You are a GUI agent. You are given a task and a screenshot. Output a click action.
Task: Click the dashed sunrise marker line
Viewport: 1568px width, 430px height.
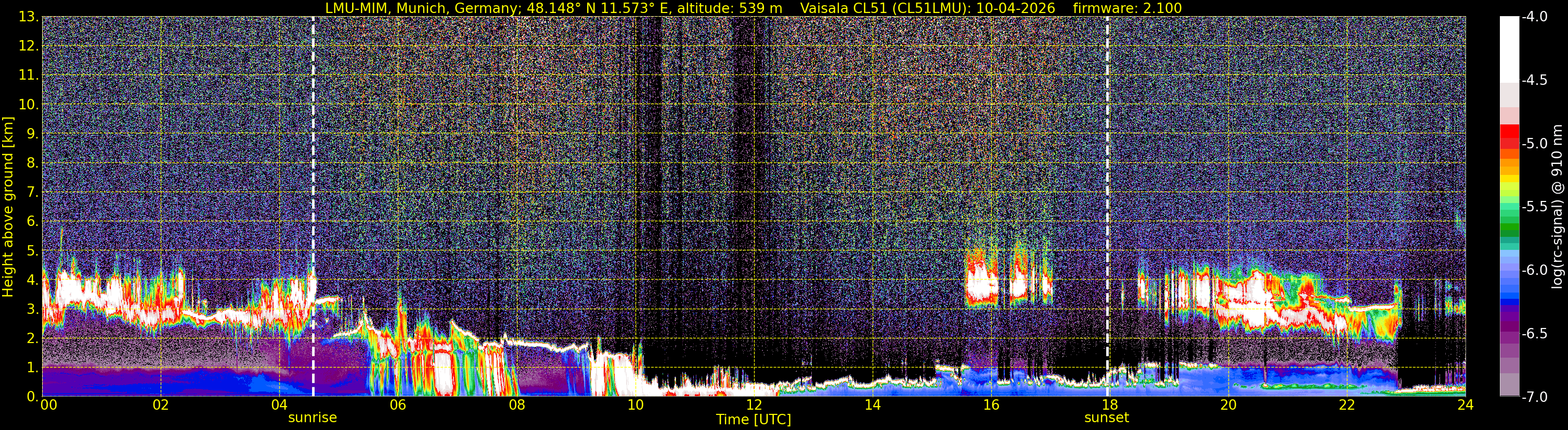(x=313, y=207)
